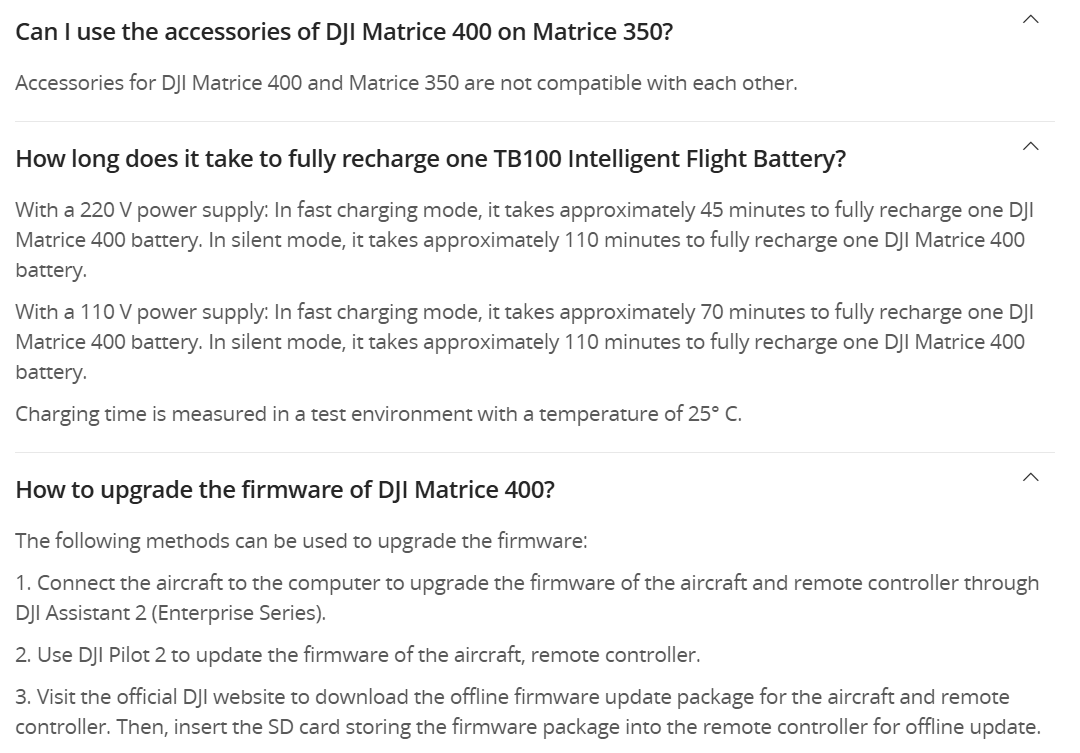Click the answer about accessories not being compatible
Image resolution: width=1080 pixels, height=753 pixels.
click(x=406, y=83)
